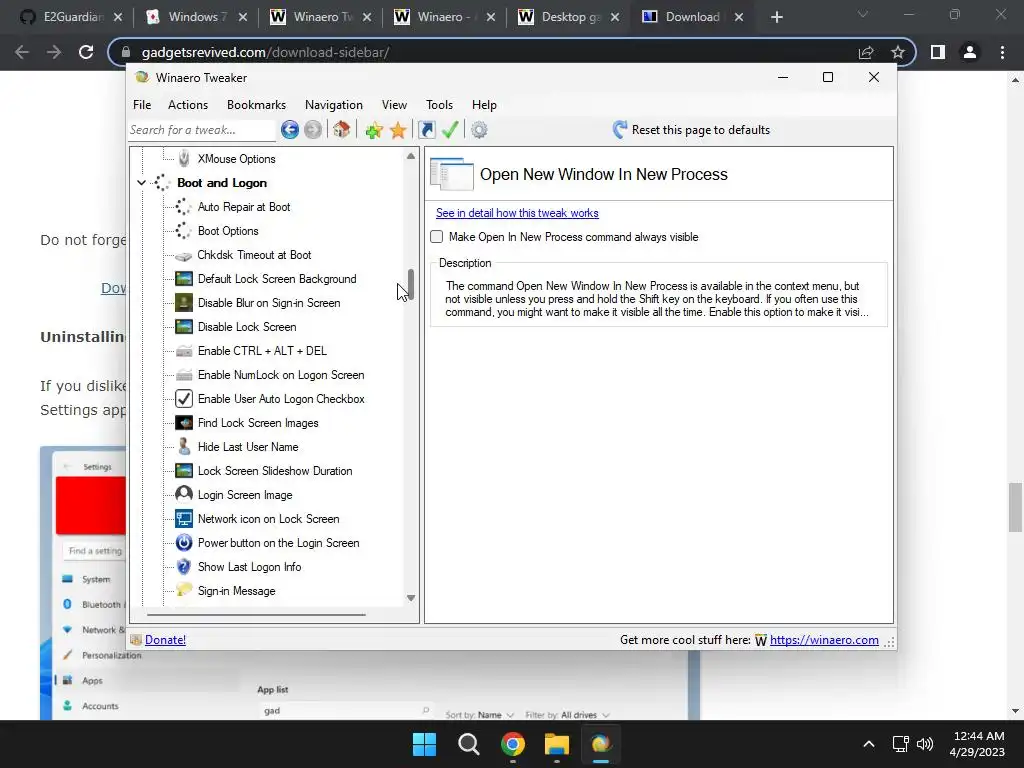The height and width of the screenshot is (768, 1024).
Task: Open the Navigation menu
Action: 334,104
